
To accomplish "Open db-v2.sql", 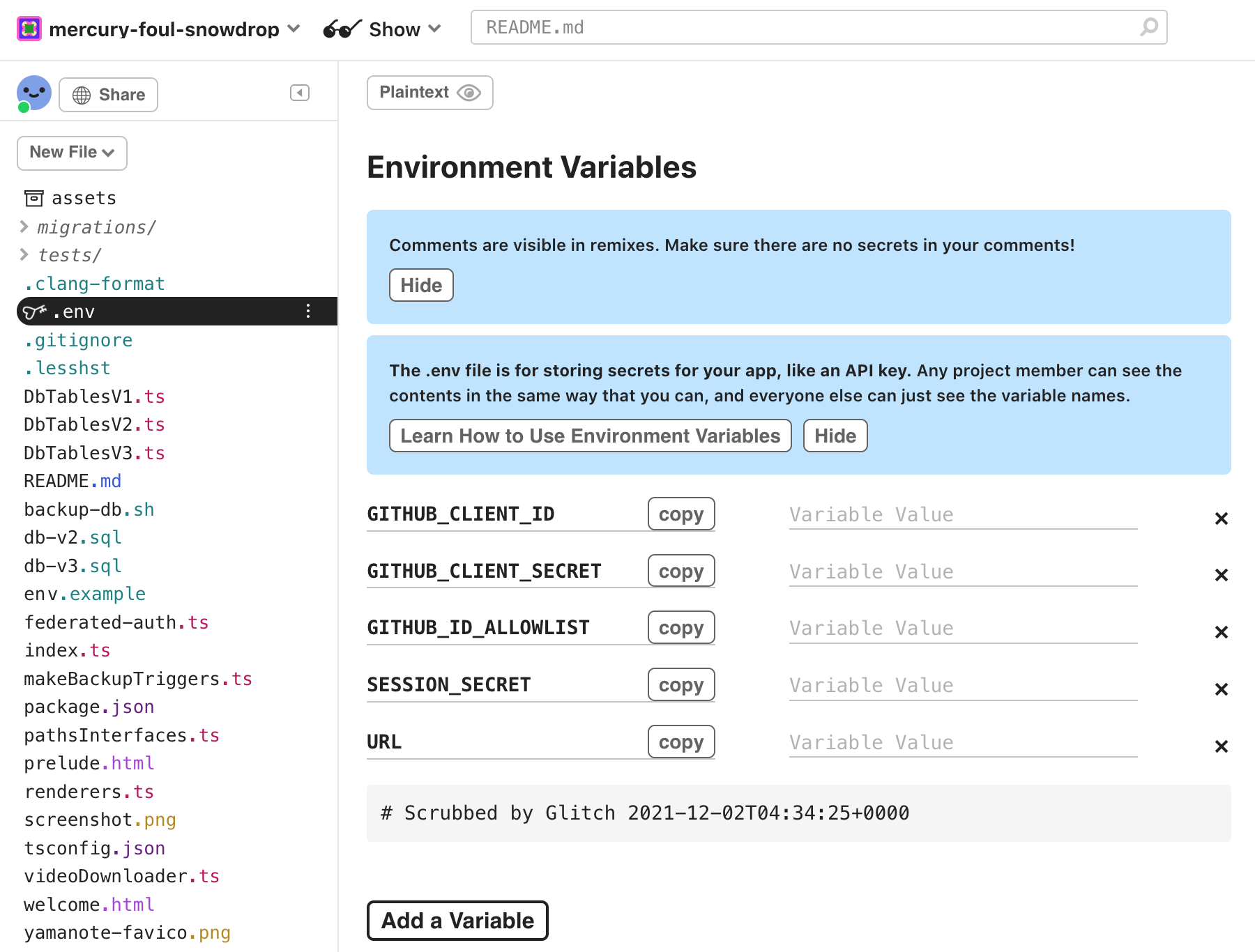I will tap(73, 537).
